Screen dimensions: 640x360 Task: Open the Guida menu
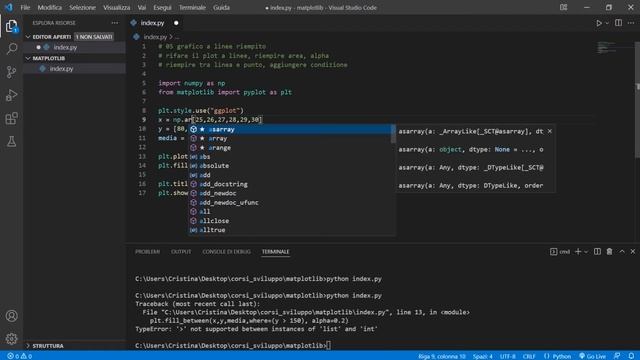coord(221,7)
